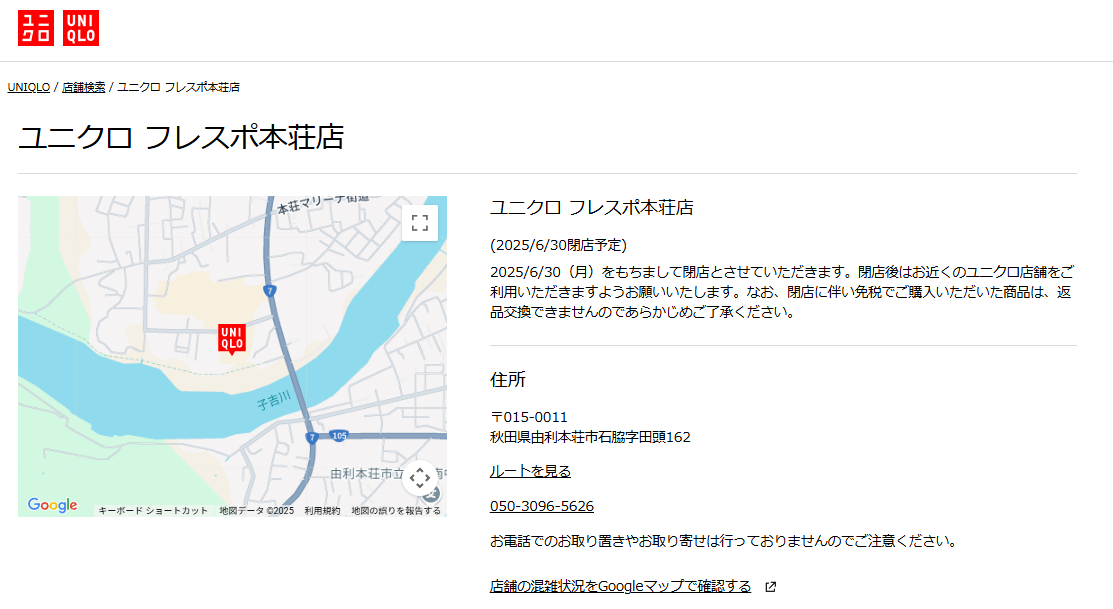Click the phone reservation notice text

(723, 541)
